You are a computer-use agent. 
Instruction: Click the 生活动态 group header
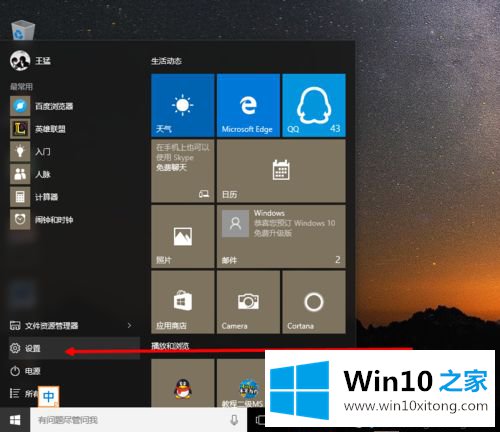click(x=166, y=61)
